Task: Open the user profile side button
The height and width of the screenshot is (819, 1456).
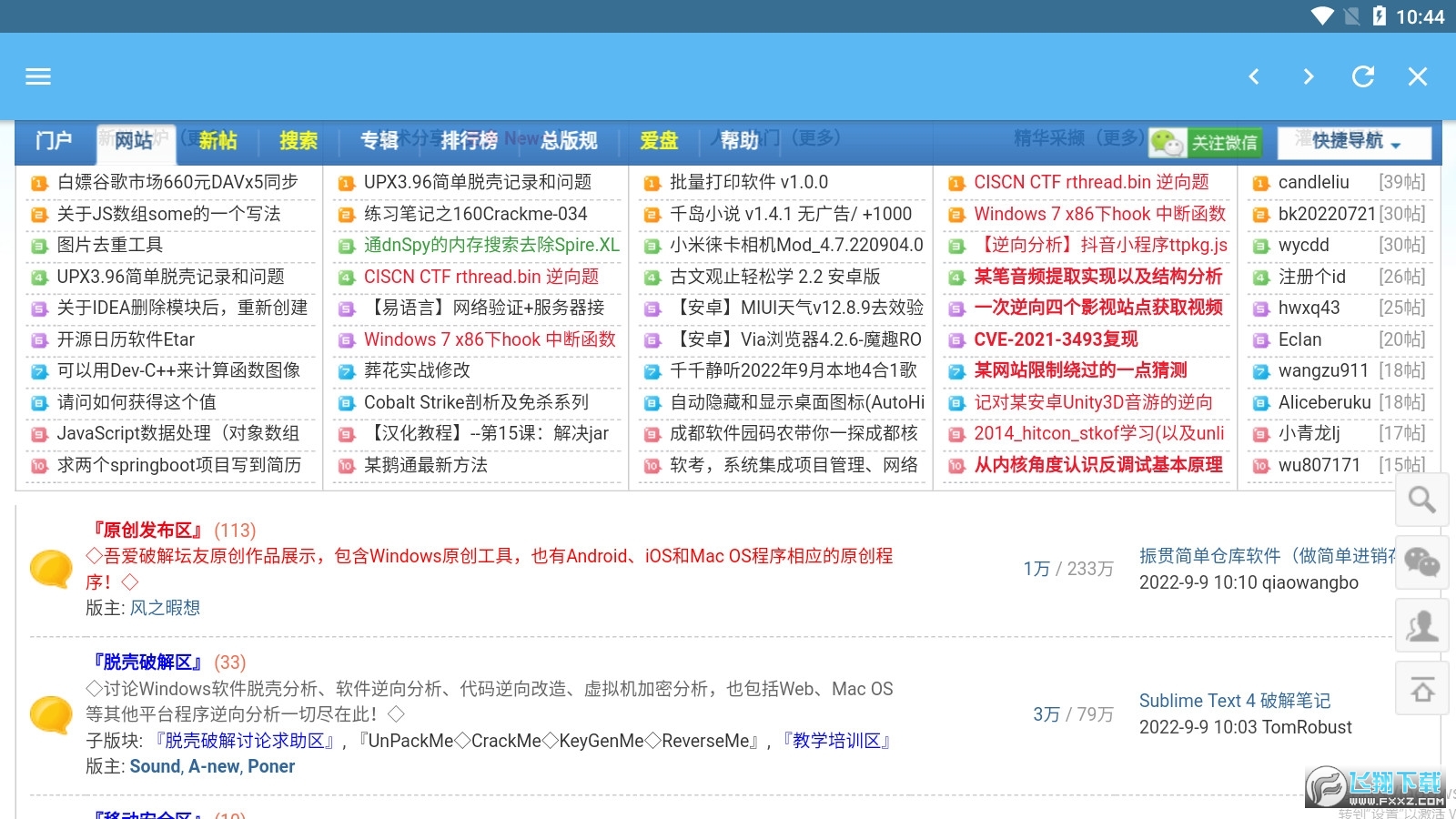Action: click(x=1421, y=625)
